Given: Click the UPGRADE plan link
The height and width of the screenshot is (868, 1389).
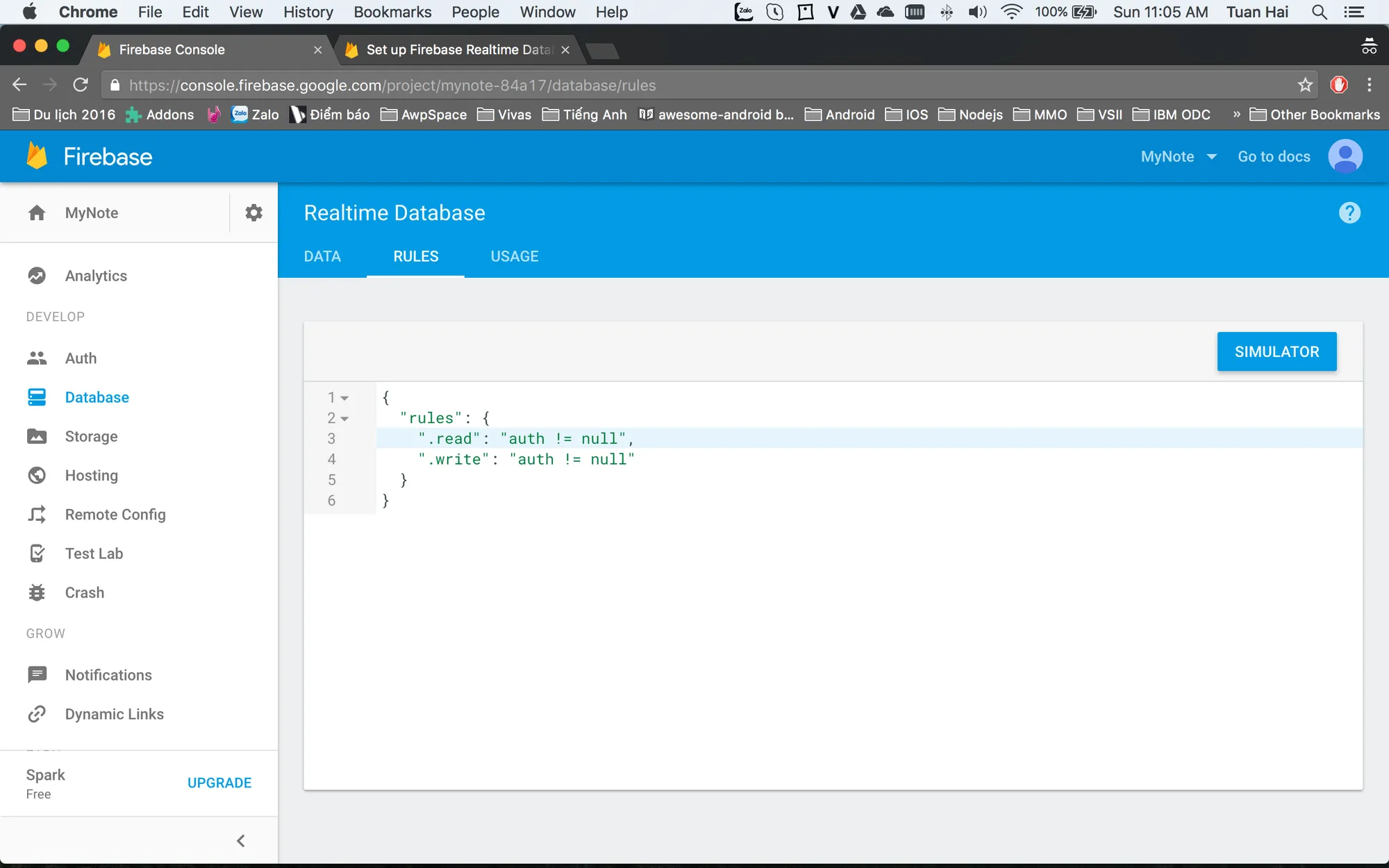Looking at the screenshot, I should pos(219,783).
